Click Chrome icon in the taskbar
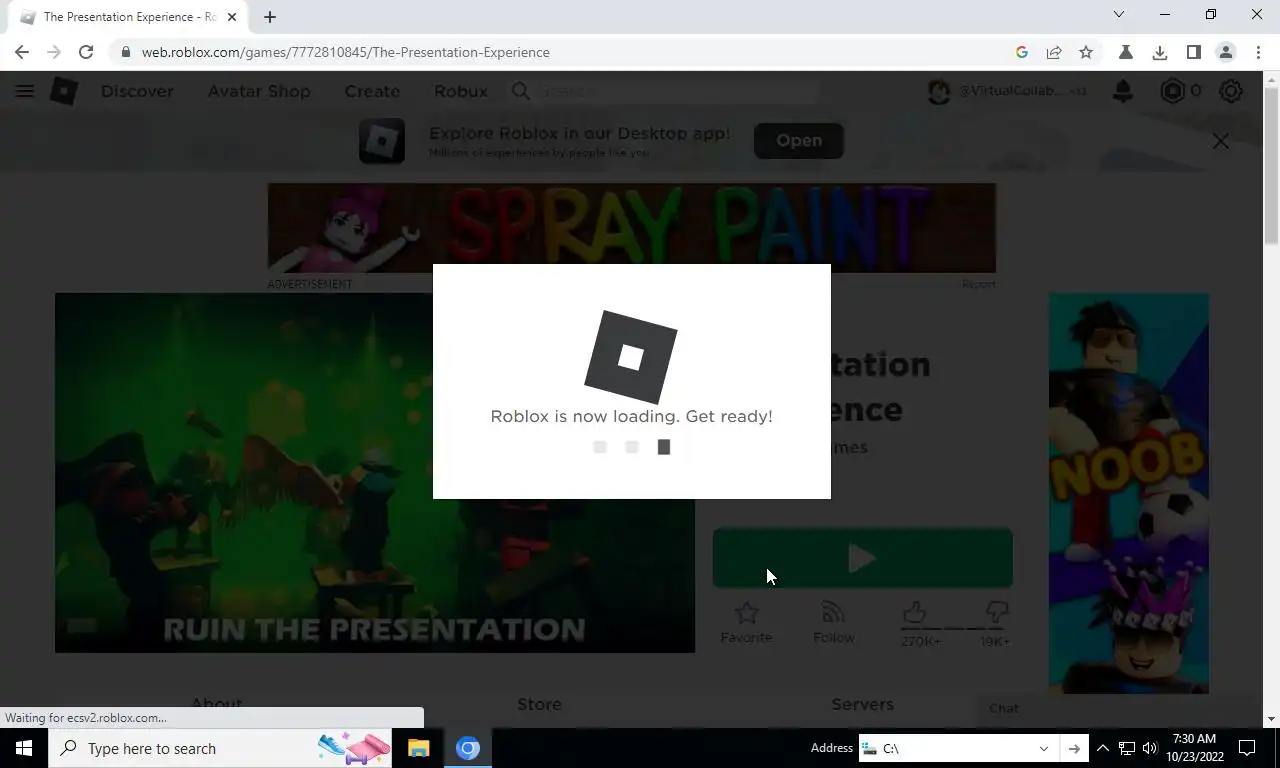1280x768 pixels. point(468,748)
